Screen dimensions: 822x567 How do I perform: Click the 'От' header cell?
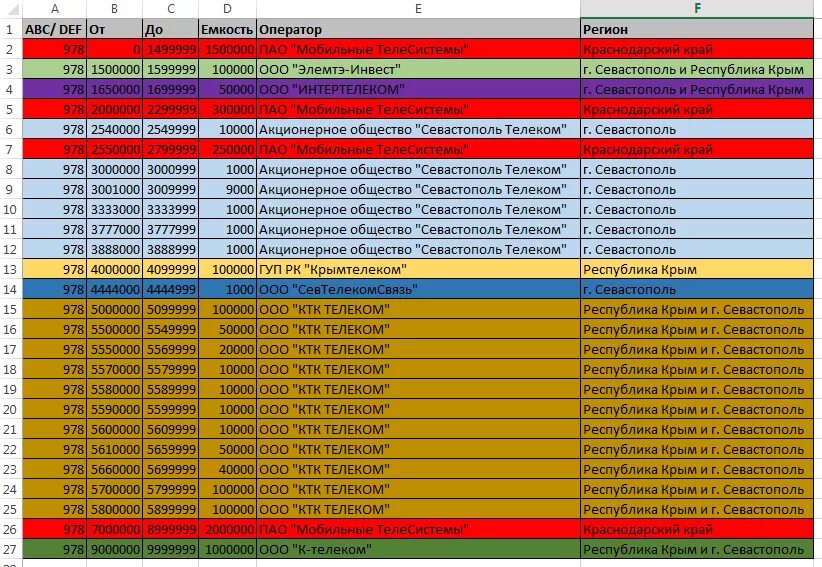(x=114, y=29)
